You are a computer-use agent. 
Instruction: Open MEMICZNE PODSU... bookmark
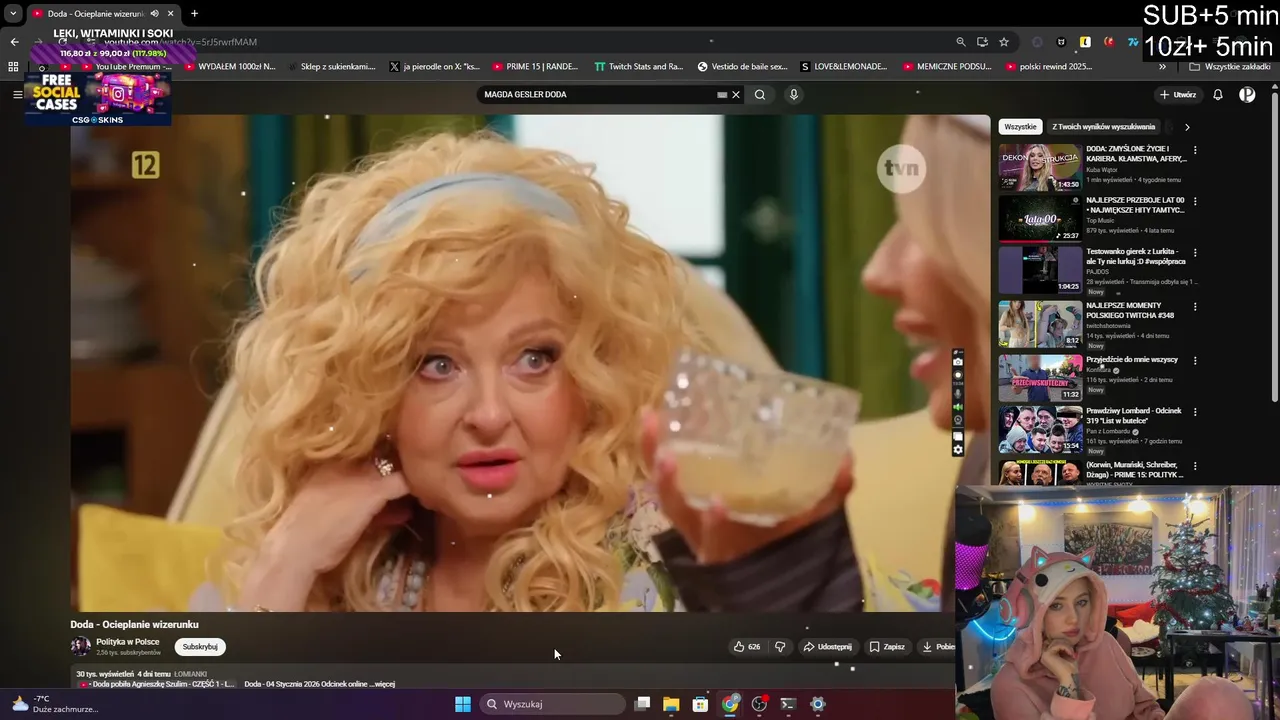(946, 67)
